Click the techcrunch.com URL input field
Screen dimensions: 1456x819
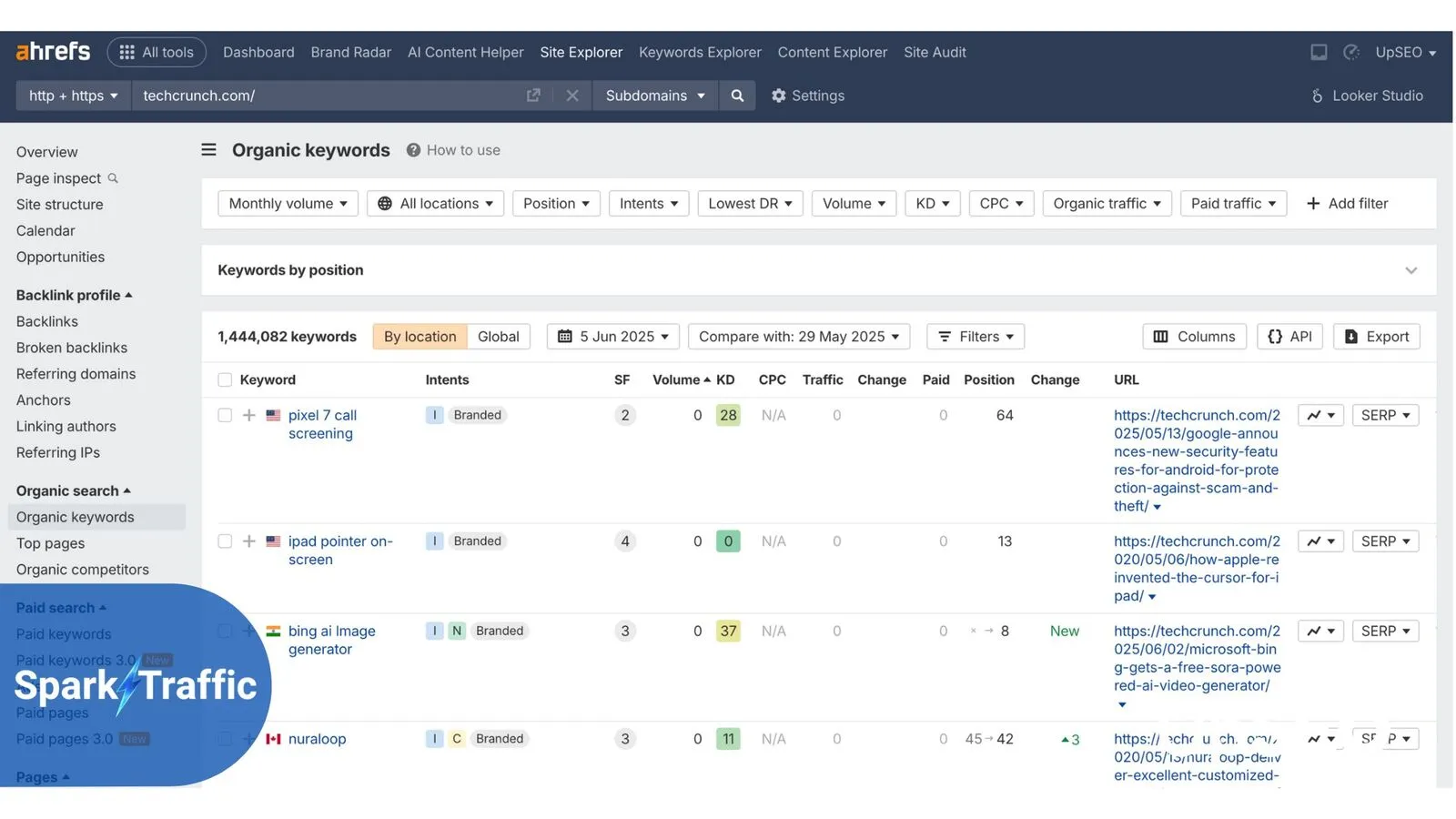pyautogui.click(x=328, y=96)
